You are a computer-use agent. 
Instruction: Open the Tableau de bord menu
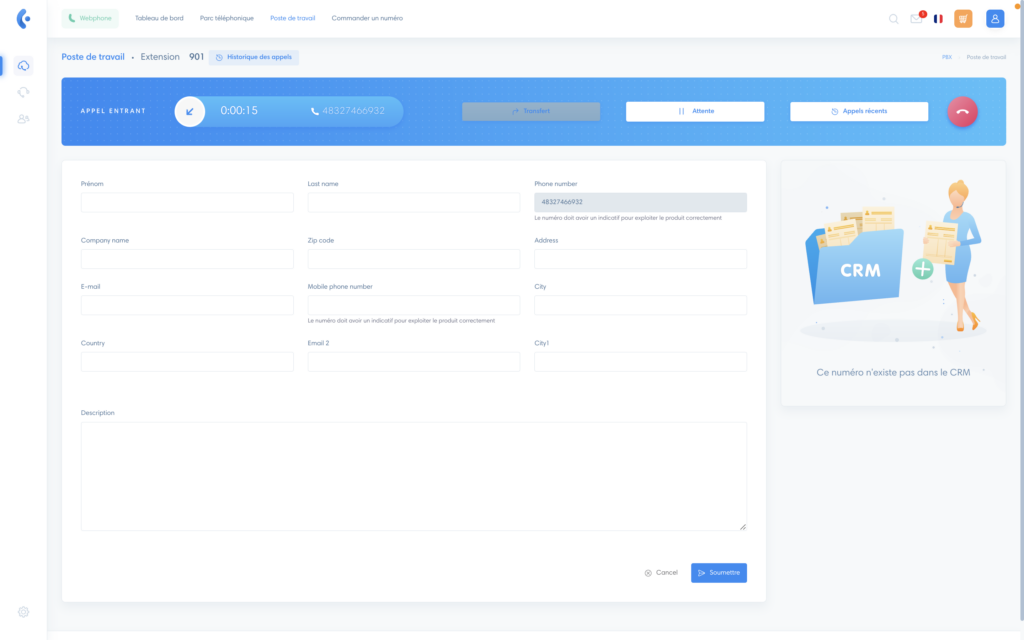pyautogui.click(x=159, y=18)
